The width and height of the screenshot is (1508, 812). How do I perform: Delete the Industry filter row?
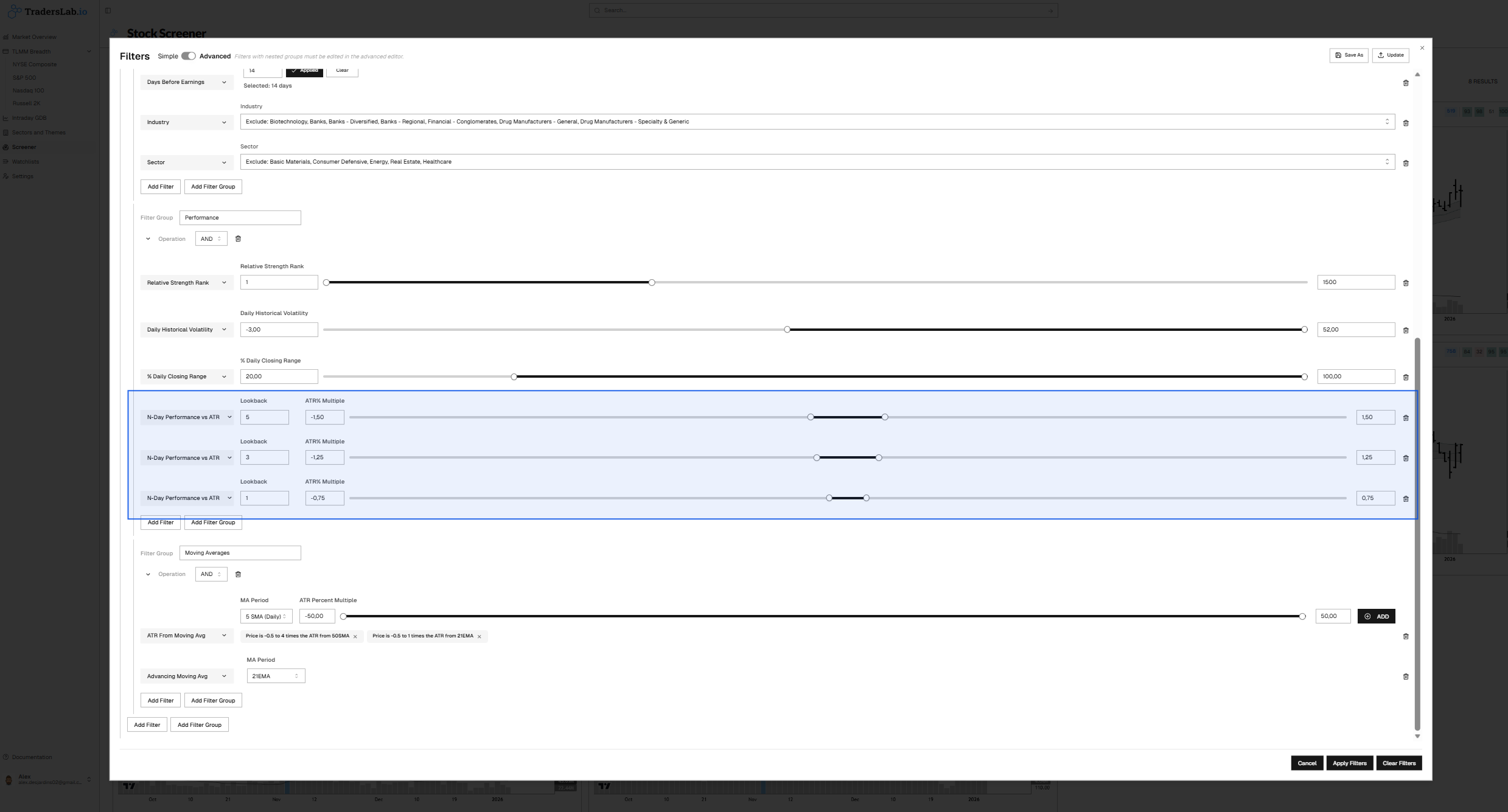pos(1405,123)
